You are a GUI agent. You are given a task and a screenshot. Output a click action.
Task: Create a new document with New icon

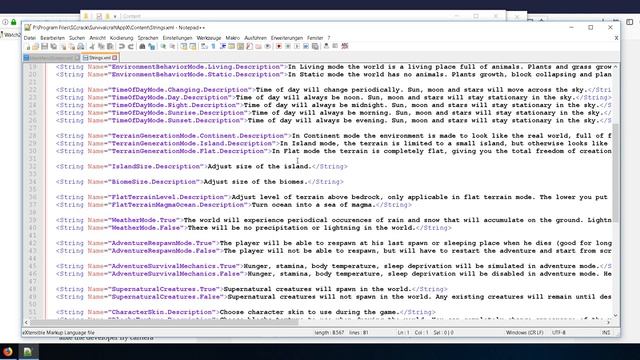click(28, 46)
